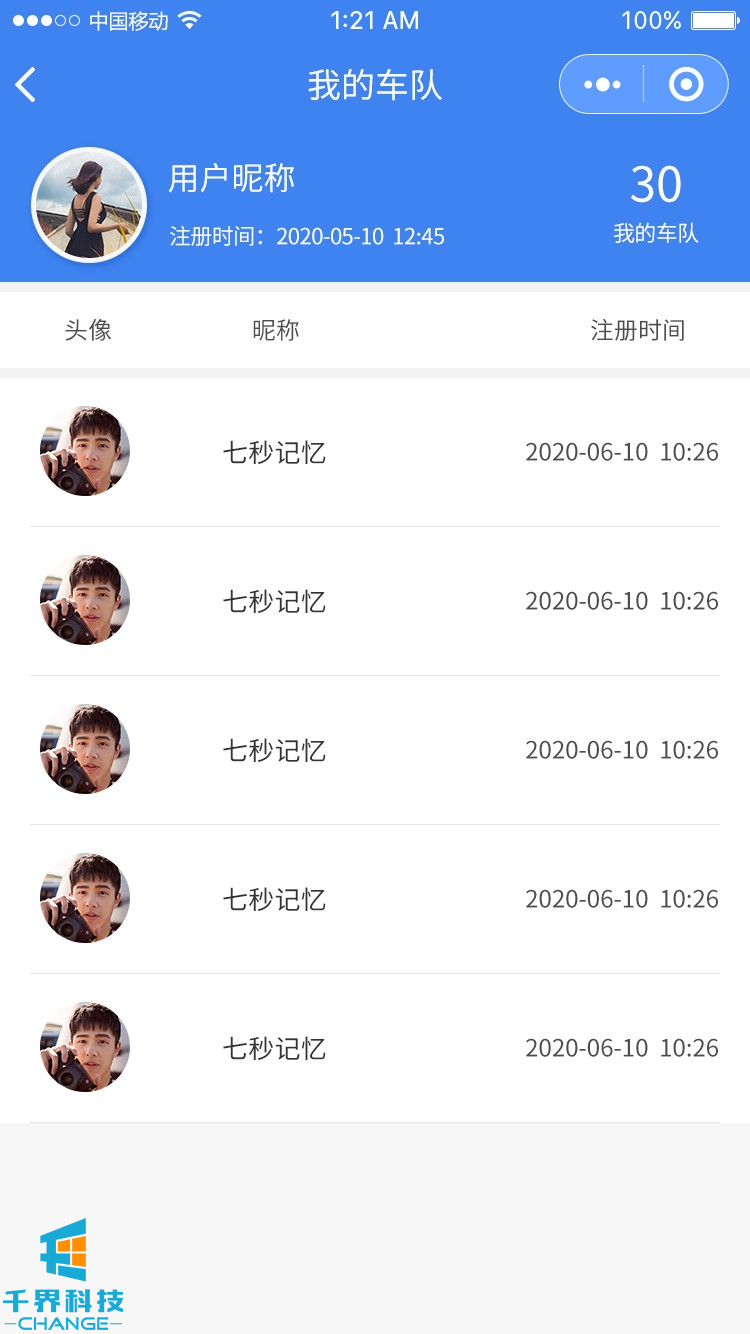This screenshot has height=1334, width=750.
Task: Tap the first team member's avatar
Action: coord(85,451)
